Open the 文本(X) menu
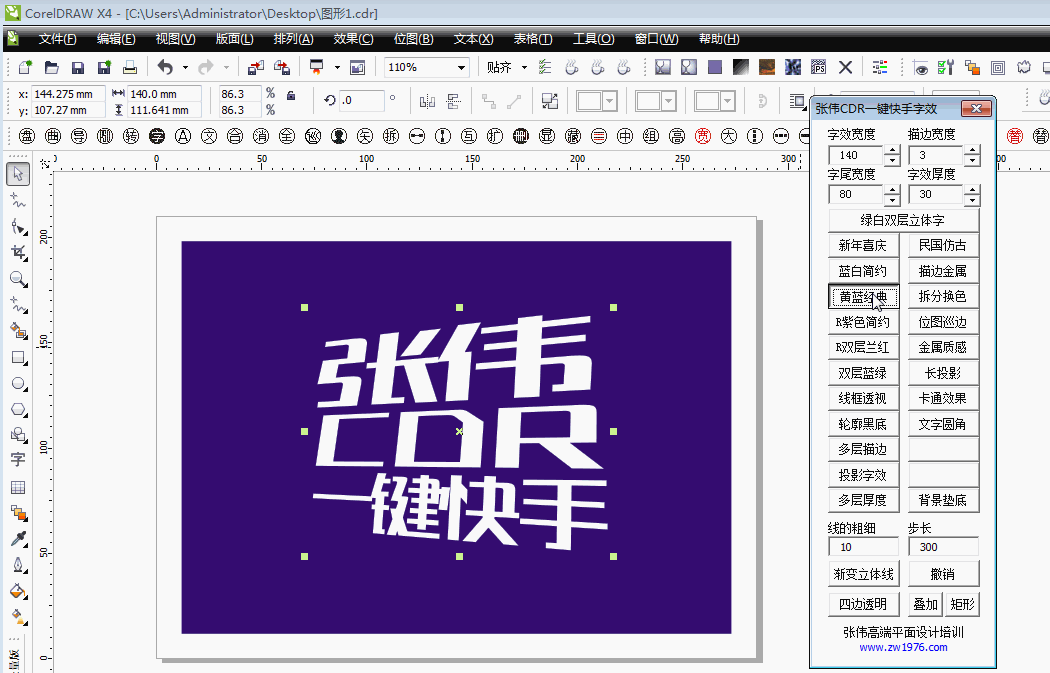The width and height of the screenshot is (1050, 673). (x=473, y=39)
